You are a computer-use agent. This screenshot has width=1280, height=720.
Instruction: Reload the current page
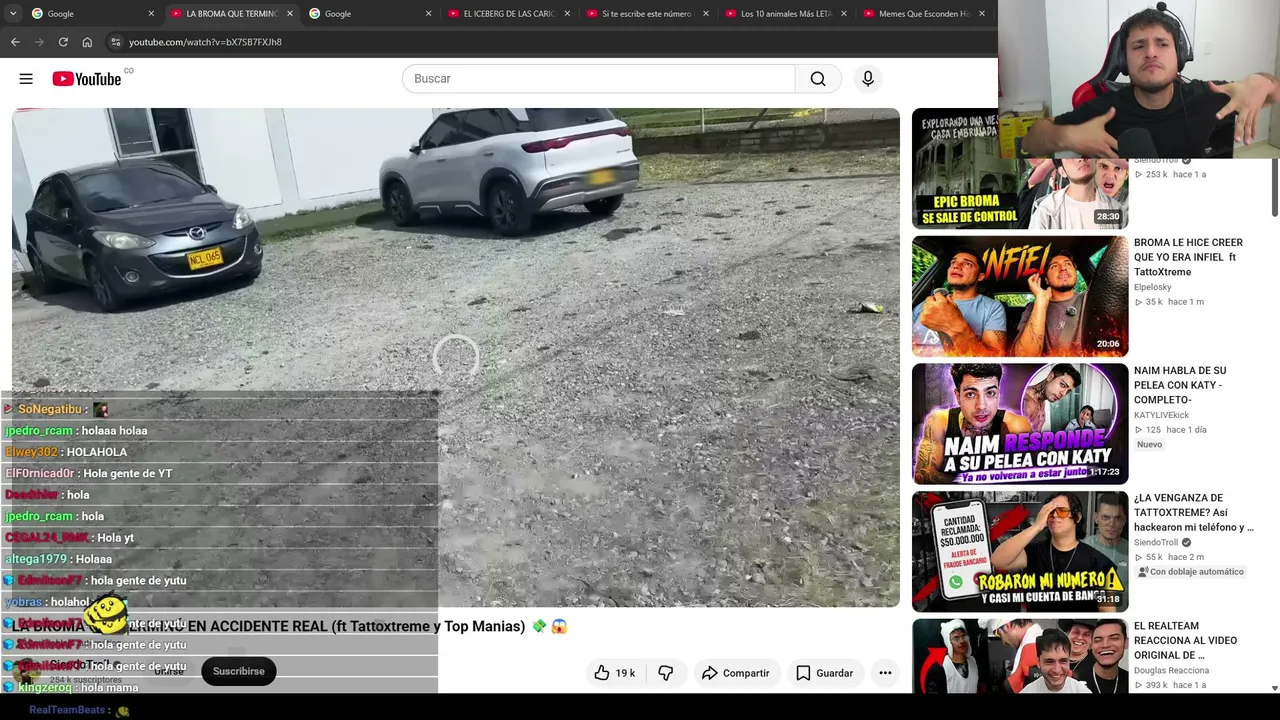click(63, 42)
